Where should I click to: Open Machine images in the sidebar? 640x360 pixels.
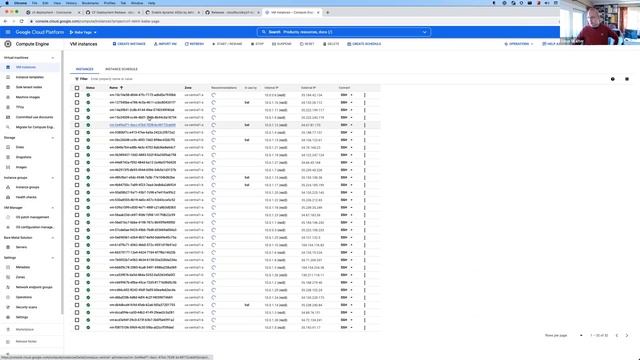click(x=28, y=97)
